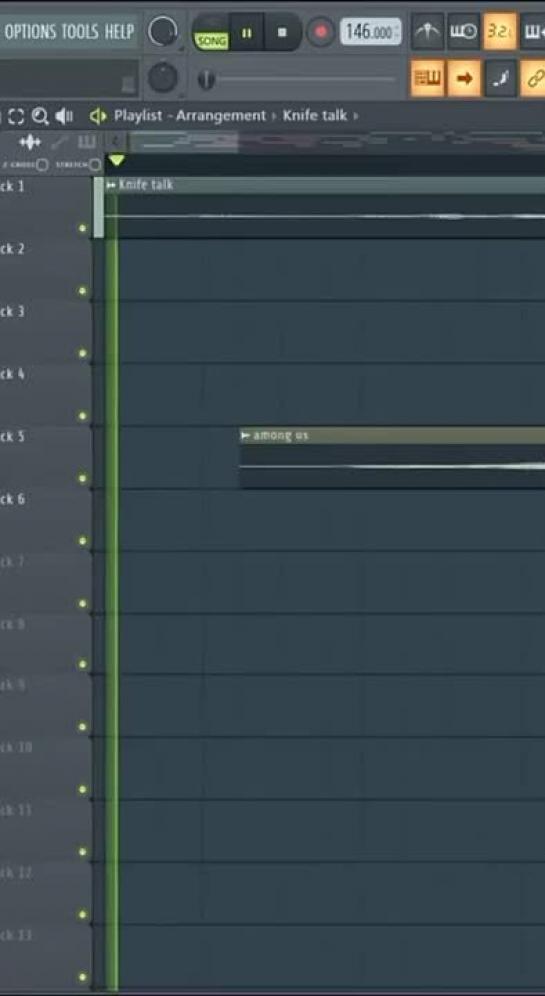Expand the Knife talk breadcrumb arrow
Image resolution: width=545 pixels, height=996 pixels.
(x=356, y=116)
